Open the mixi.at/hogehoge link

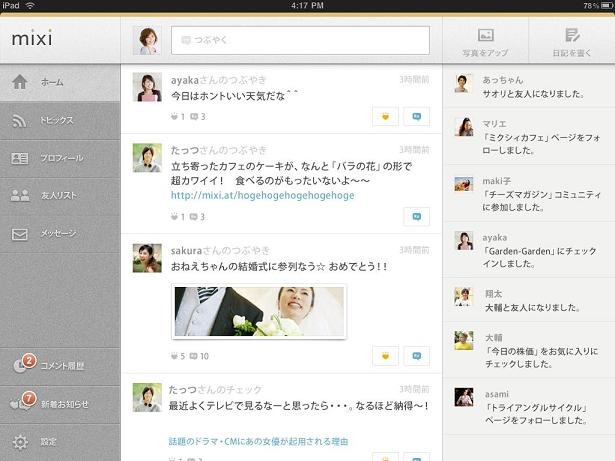tap(262, 195)
